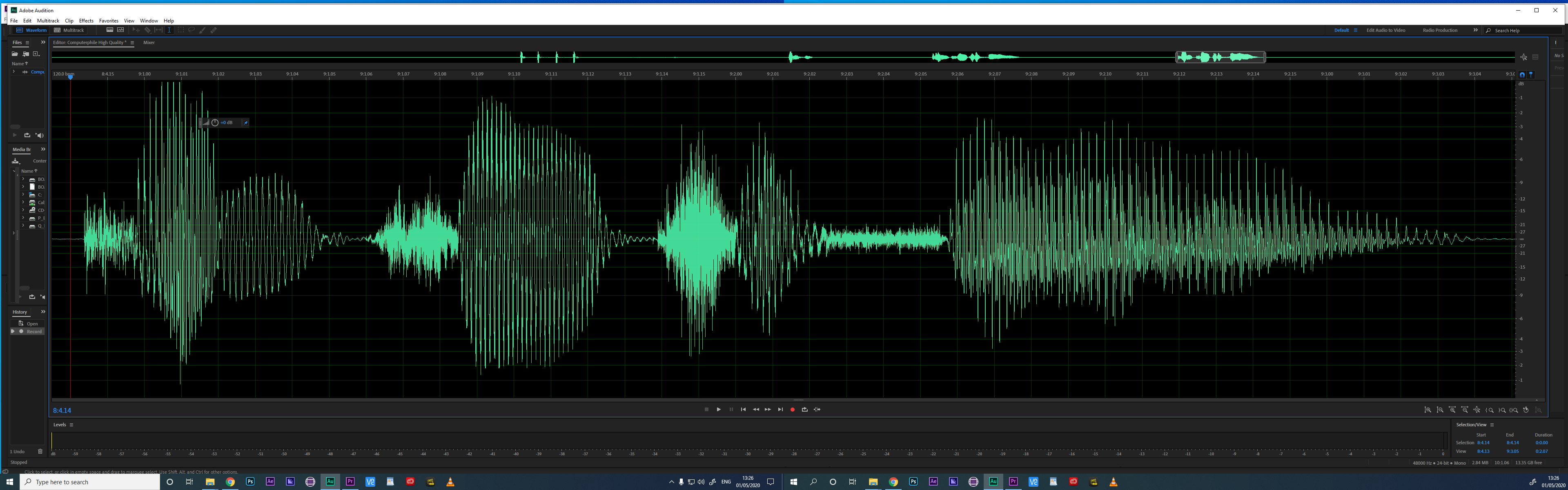This screenshot has width=1568, height=490.
Task: Open File menu
Action: (14, 21)
